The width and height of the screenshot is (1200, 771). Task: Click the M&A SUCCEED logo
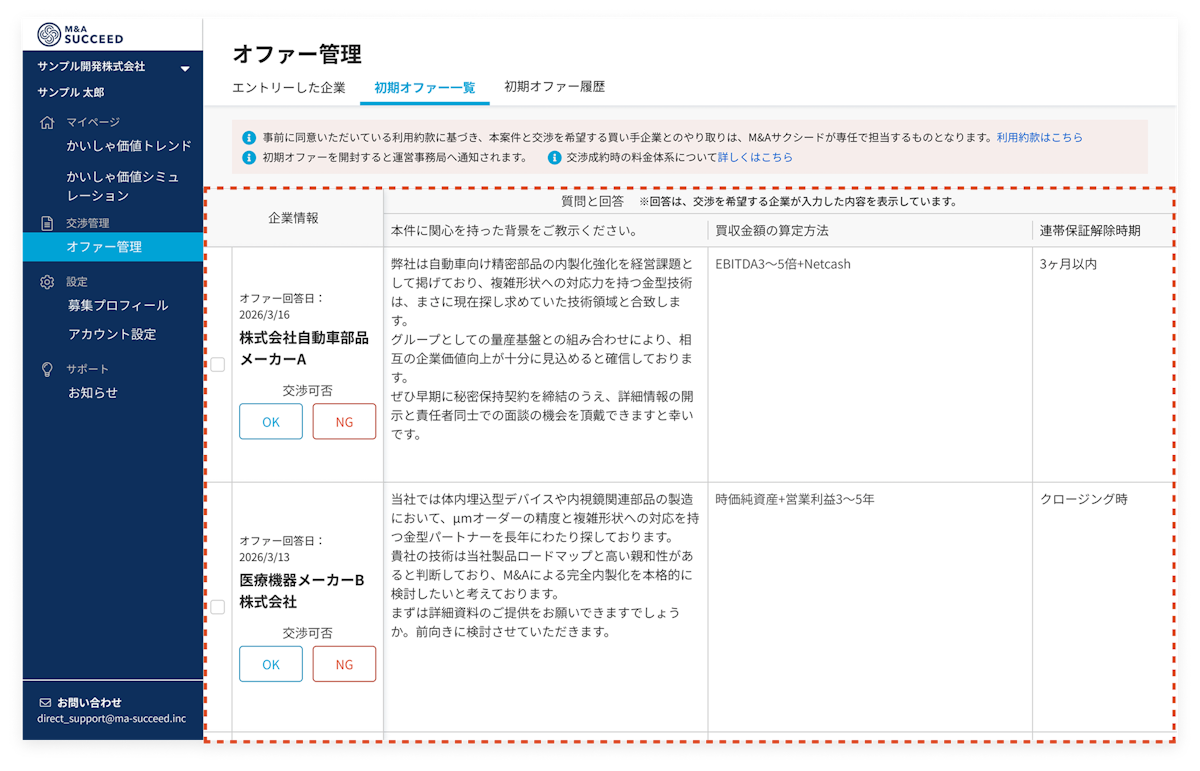click(80, 34)
